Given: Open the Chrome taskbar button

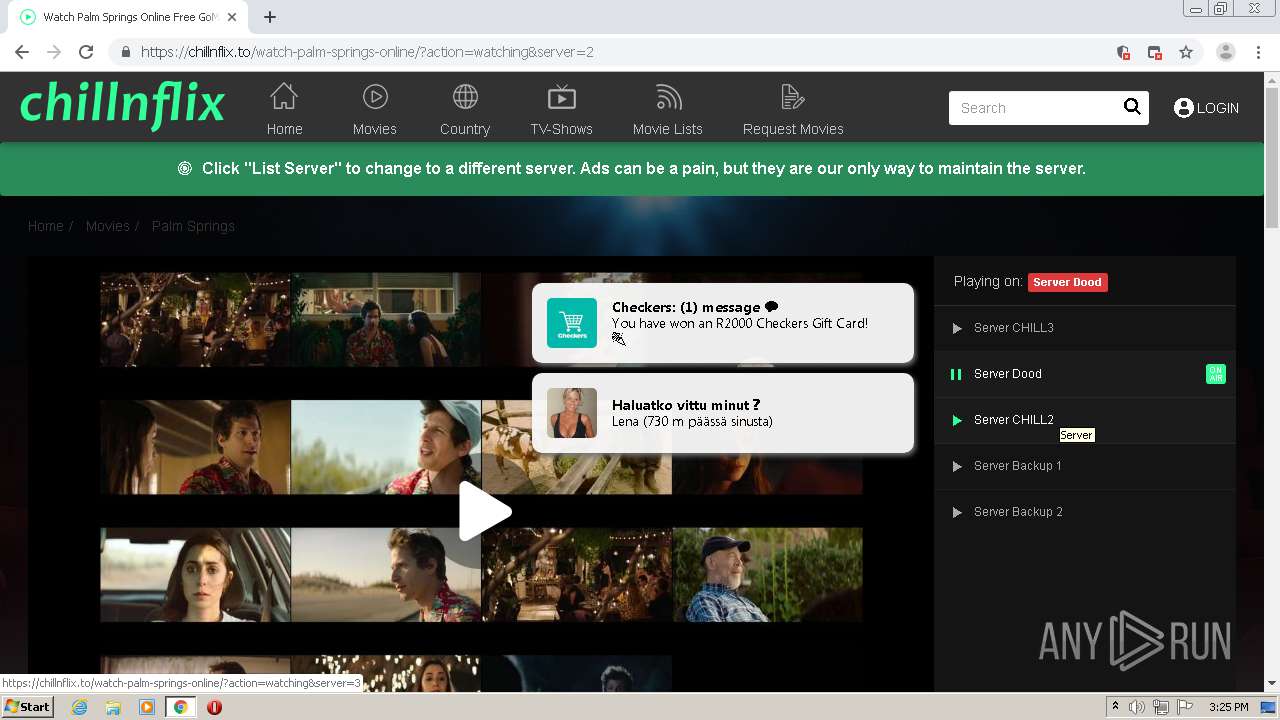Looking at the screenshot, I should click(x=180, y=707).
